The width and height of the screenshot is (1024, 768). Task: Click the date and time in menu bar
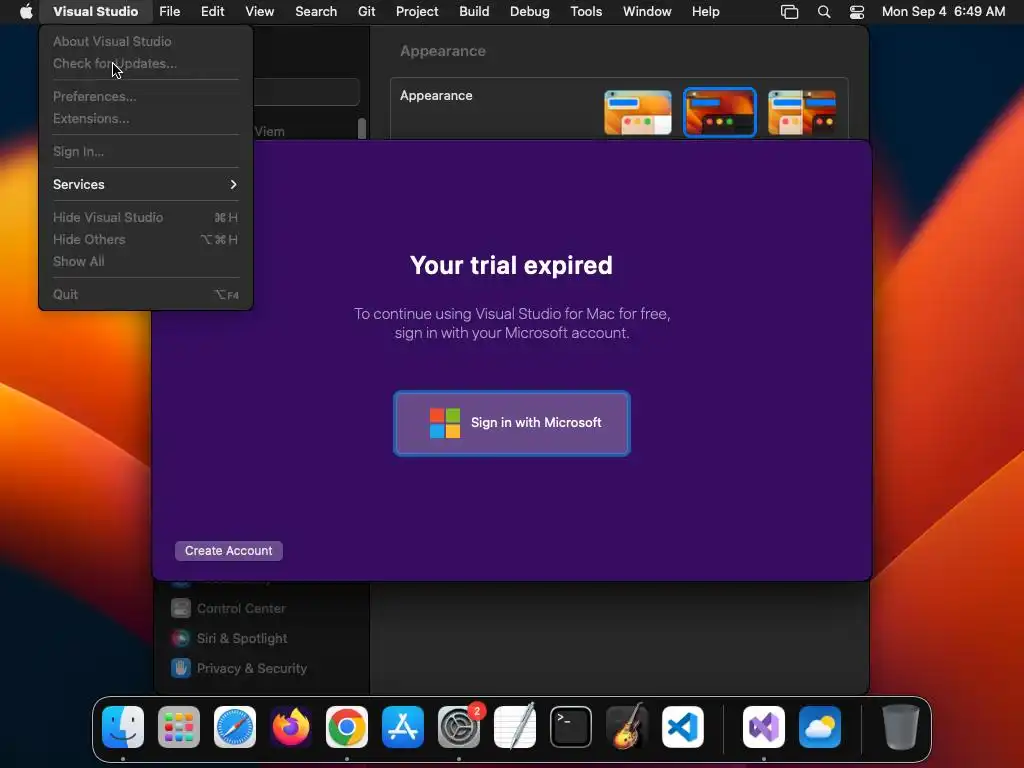[x=943, y=12]
